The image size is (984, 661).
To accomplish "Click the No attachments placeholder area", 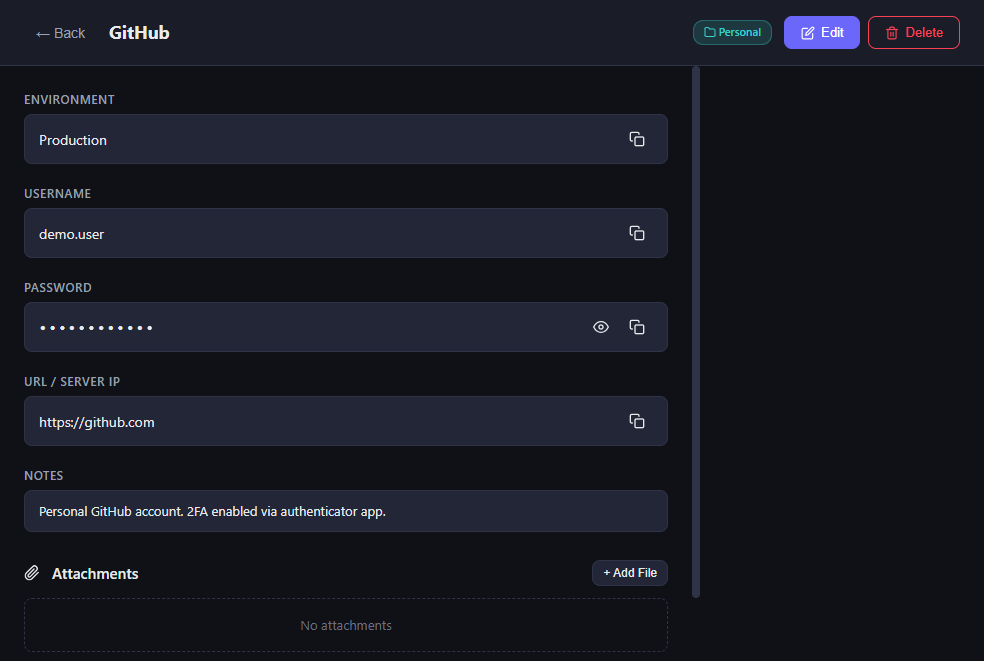I will pos(346,625).
